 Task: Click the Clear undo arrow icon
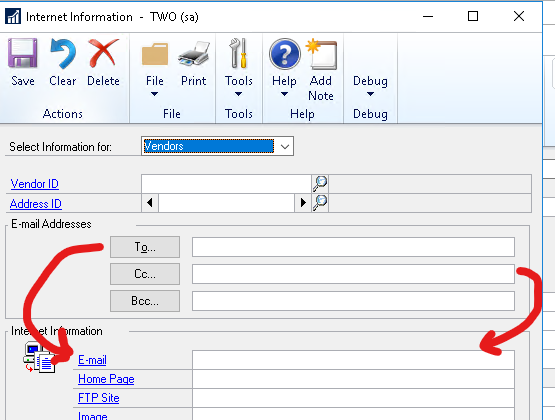[x=63, y=53]
